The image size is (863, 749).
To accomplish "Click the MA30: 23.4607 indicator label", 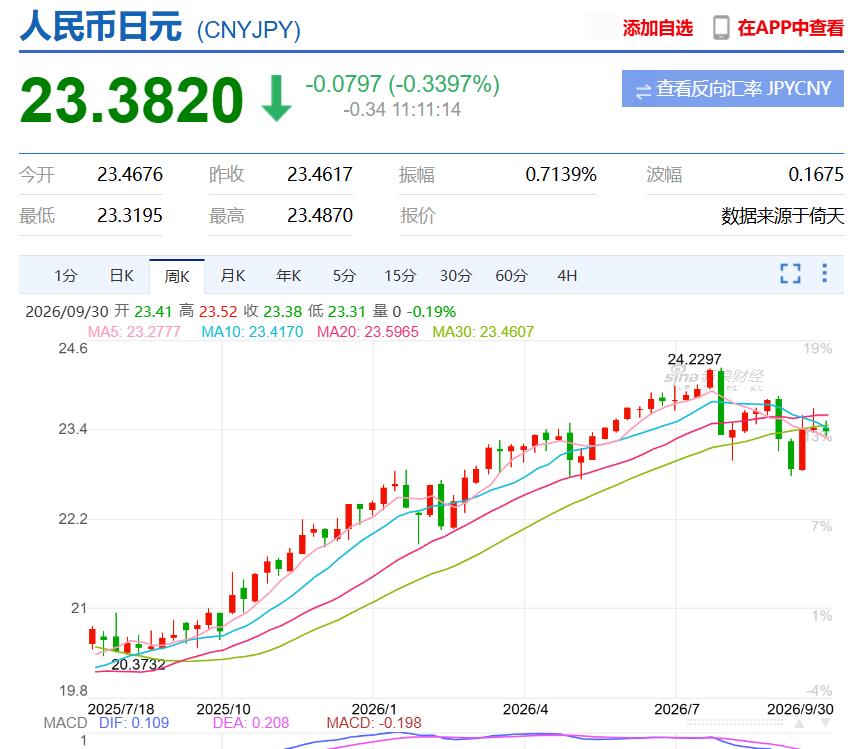I will click(483, 332).
